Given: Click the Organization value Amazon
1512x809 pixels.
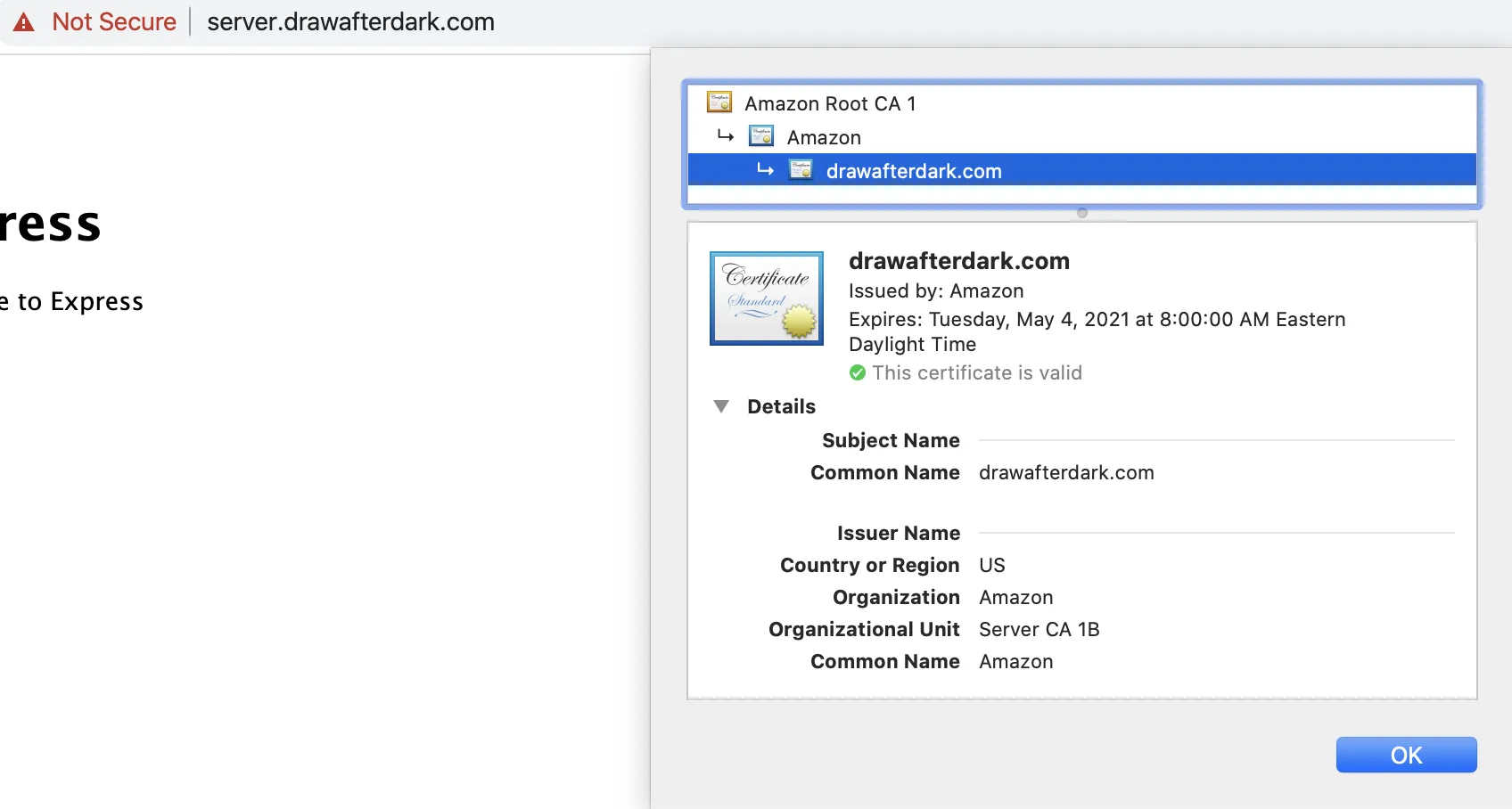Looking at the screenshot, I should [x=1016, y=597].
